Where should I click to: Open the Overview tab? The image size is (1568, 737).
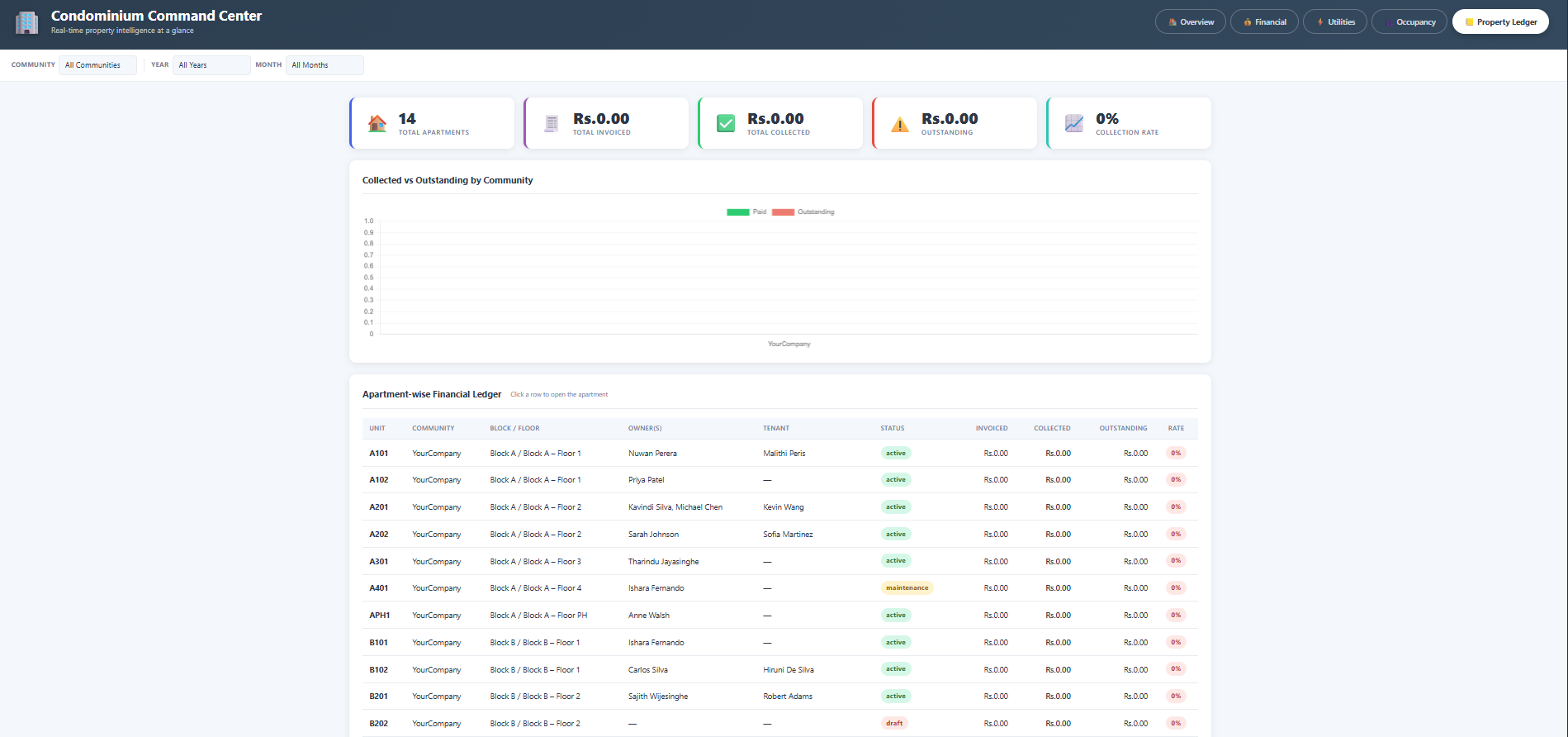tap(1191, 22)
